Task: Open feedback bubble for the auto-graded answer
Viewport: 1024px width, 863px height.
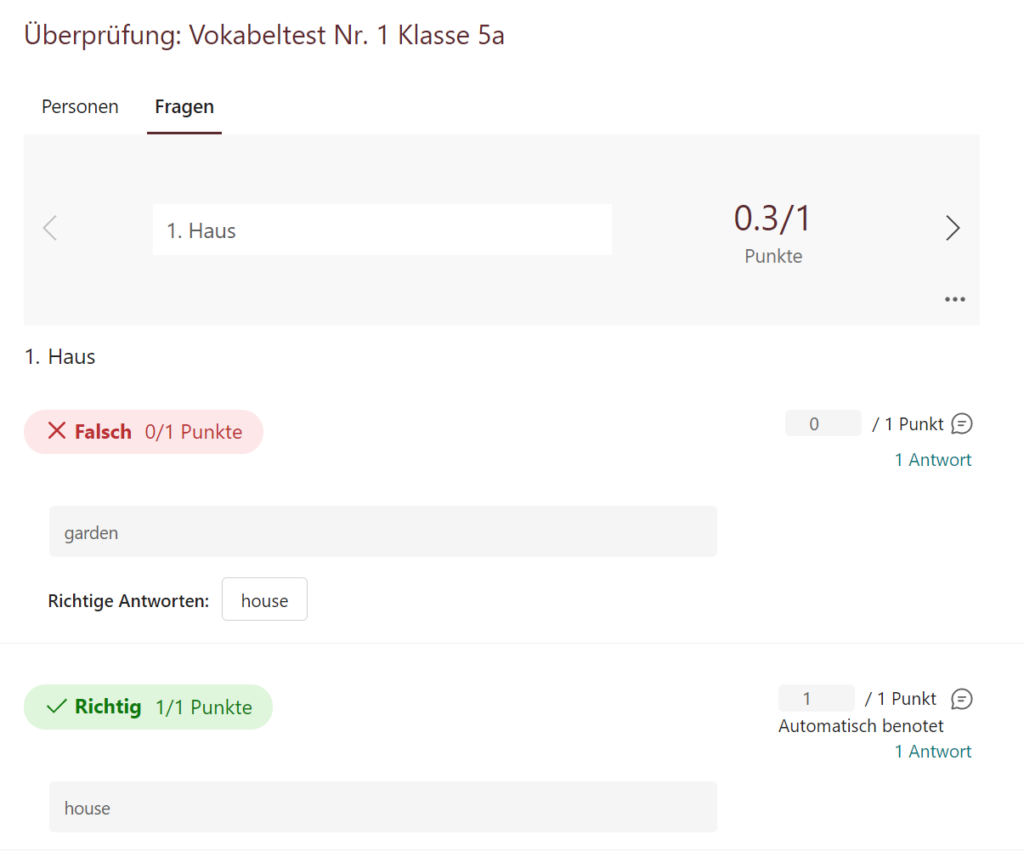Action: (x=961, y=698)
